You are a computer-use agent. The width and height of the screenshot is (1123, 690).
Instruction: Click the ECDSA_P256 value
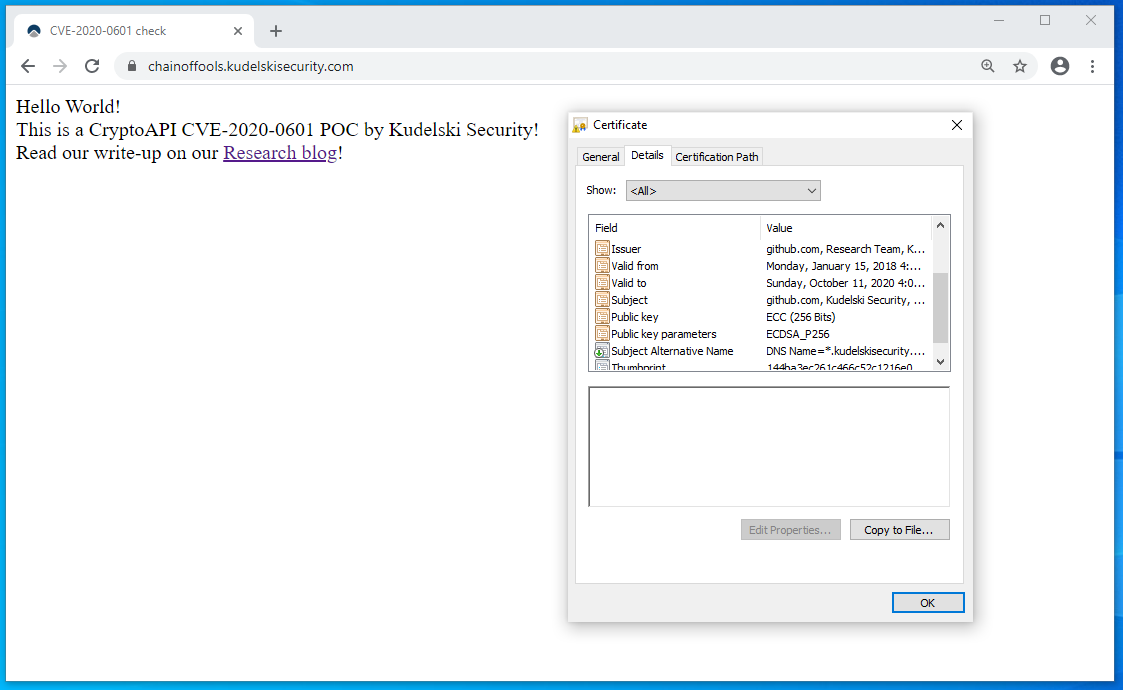797,334
